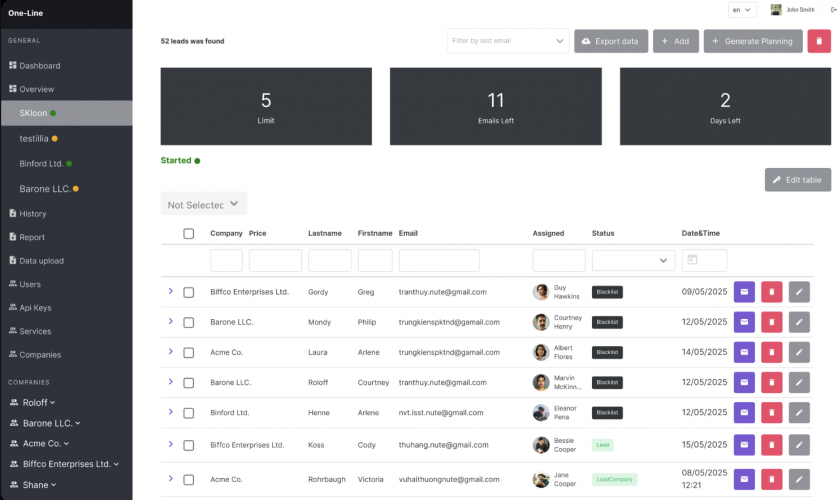The height and width of the screenshot is (500, 838).
Task: Check the Biffco Enterprises Koss row checkbox
Action: [189, 446]
